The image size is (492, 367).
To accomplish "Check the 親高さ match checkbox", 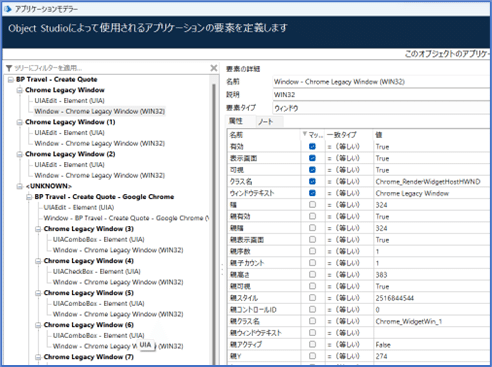I will 312,274.
